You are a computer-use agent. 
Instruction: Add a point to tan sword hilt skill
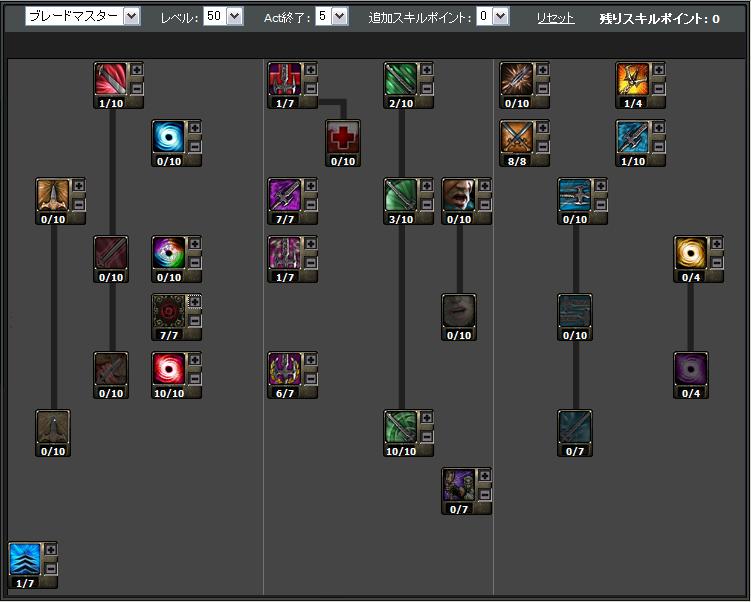(x=79, y=186)
